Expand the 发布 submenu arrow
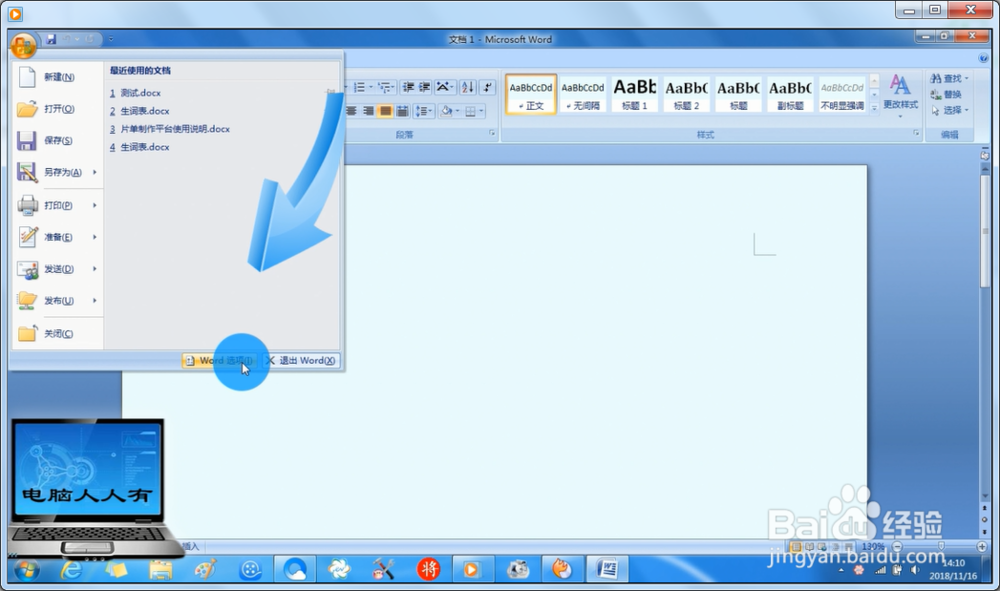Screen dimensions: 1000x591 coord(95,301)
